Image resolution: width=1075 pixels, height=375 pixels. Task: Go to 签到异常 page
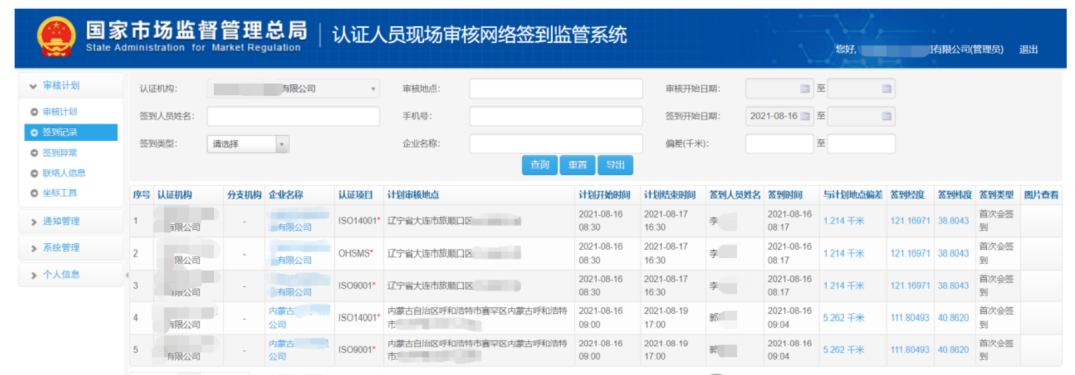60,153
